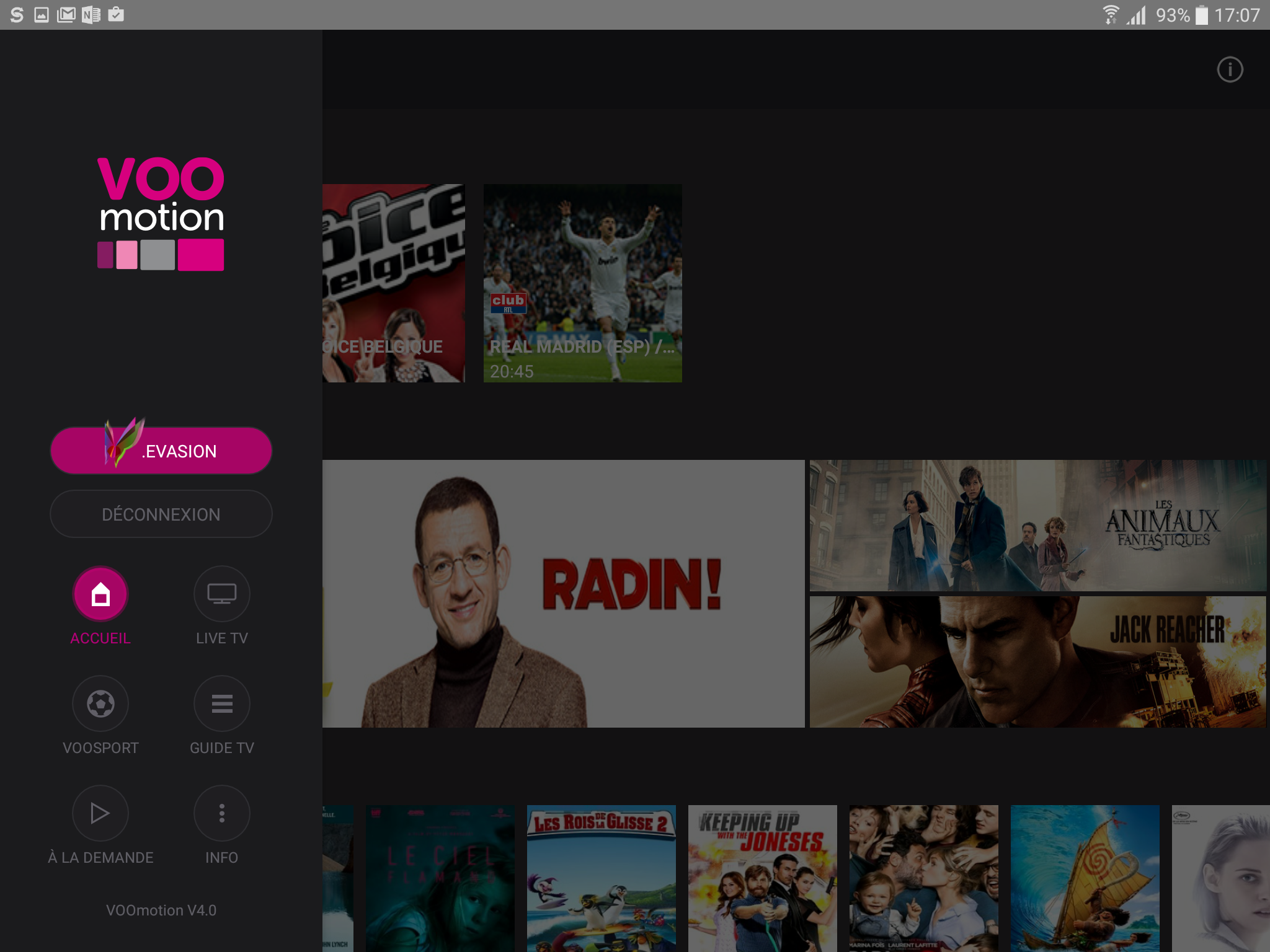Viewport: 1270px width, 952px height.
Task: Tap the Accueil home icon
Action: coord(100,594)
